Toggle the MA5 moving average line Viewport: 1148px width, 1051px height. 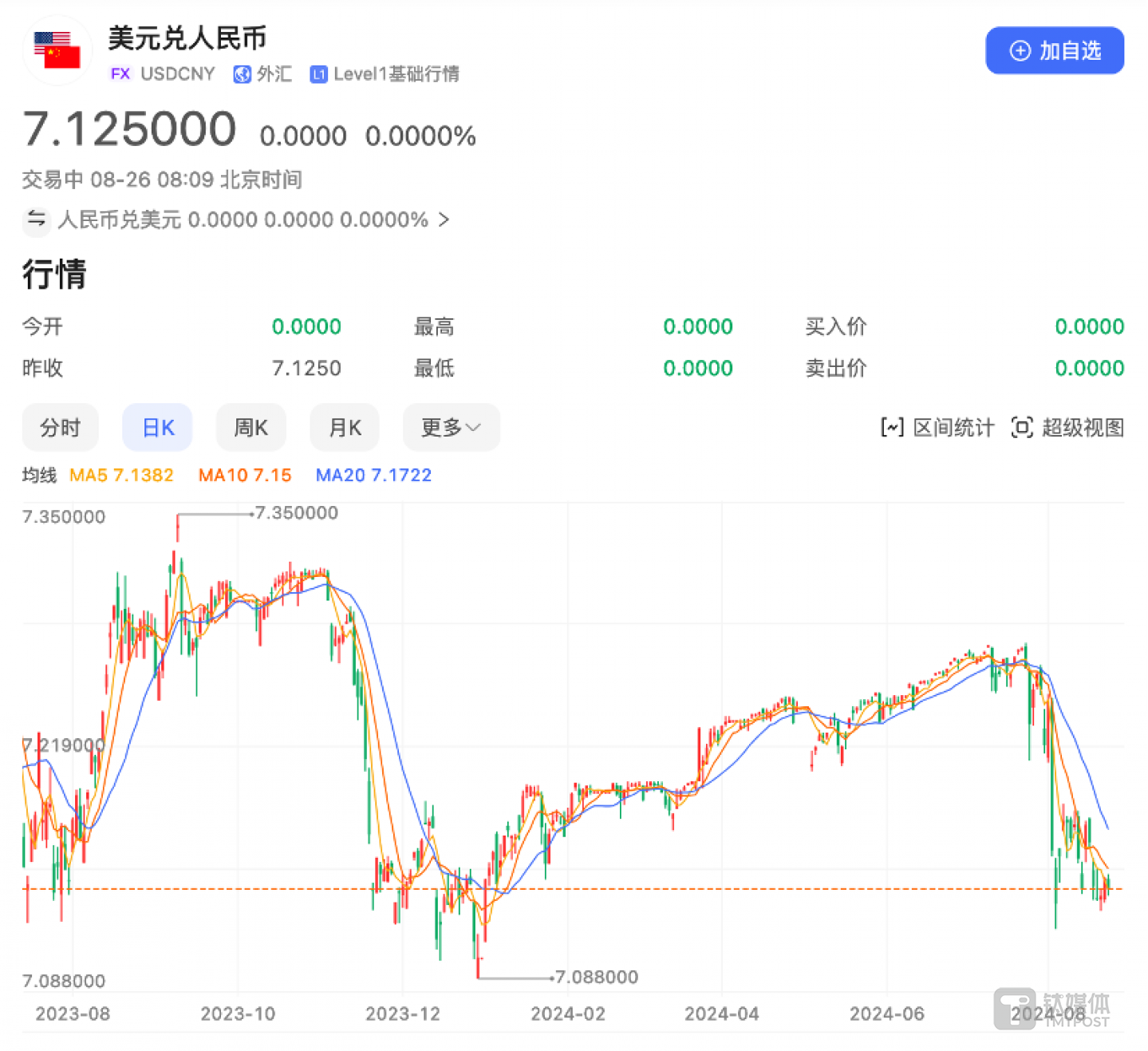click(121, 475)
